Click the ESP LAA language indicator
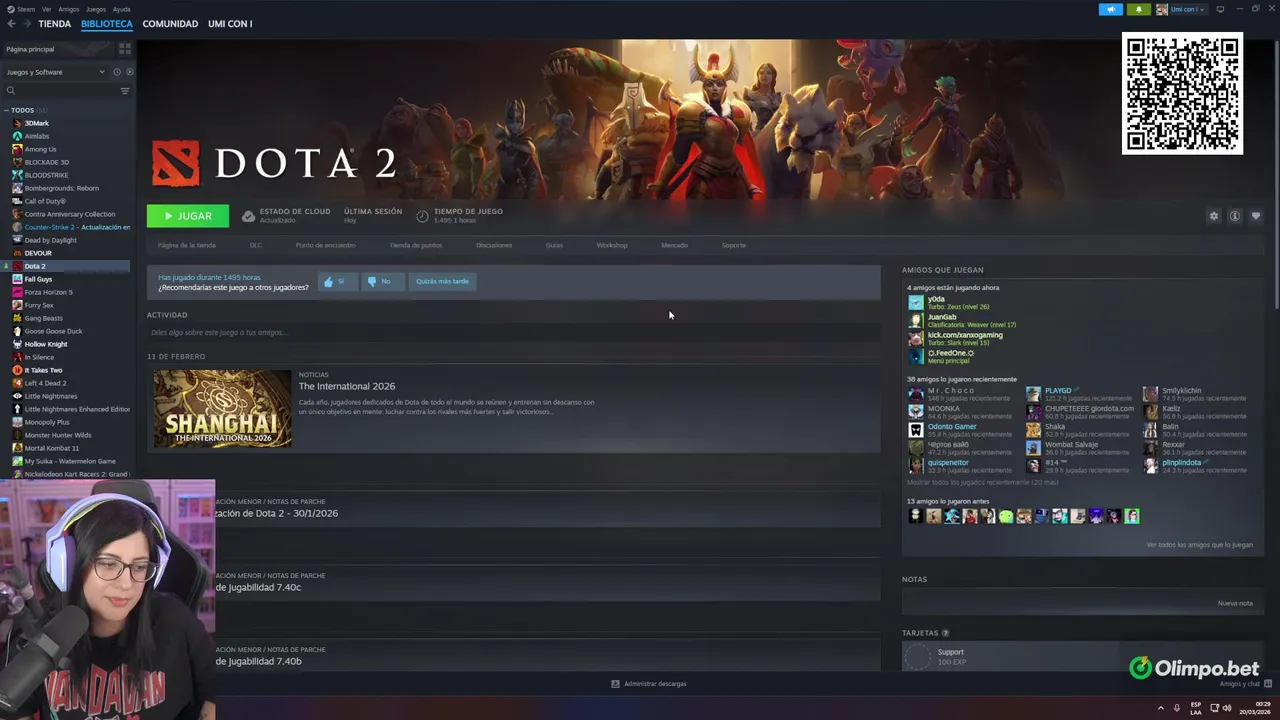Image resolution: width=1280 pixels, height=720 pixels. click(x=1196, y=708)
